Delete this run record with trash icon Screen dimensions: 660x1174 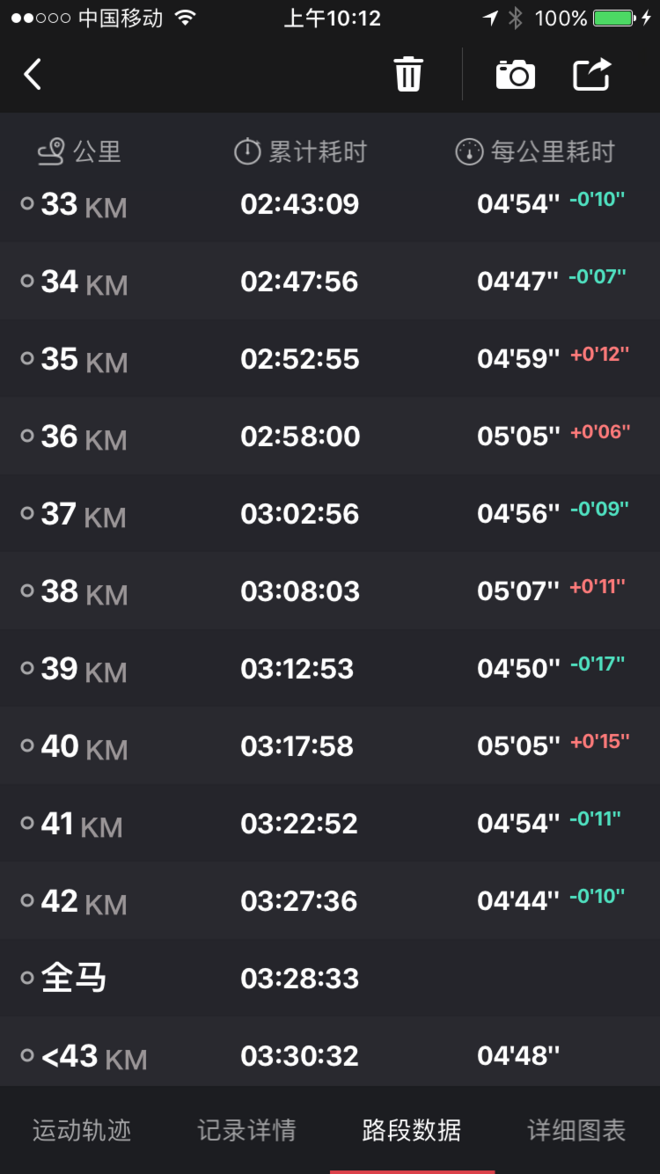click(x=408, y=75)
